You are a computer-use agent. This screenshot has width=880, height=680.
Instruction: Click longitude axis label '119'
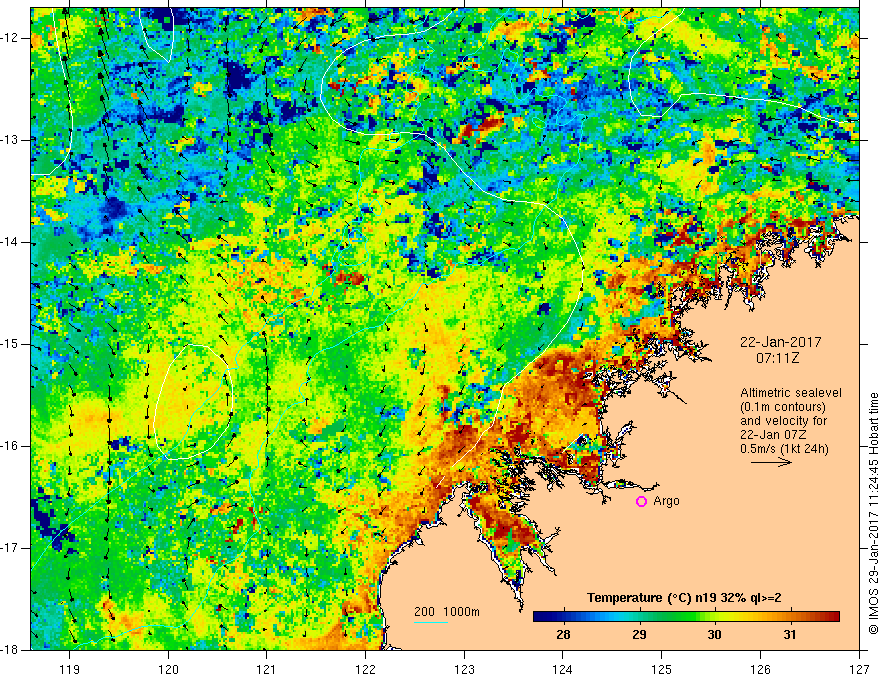(x=70, y=669)
